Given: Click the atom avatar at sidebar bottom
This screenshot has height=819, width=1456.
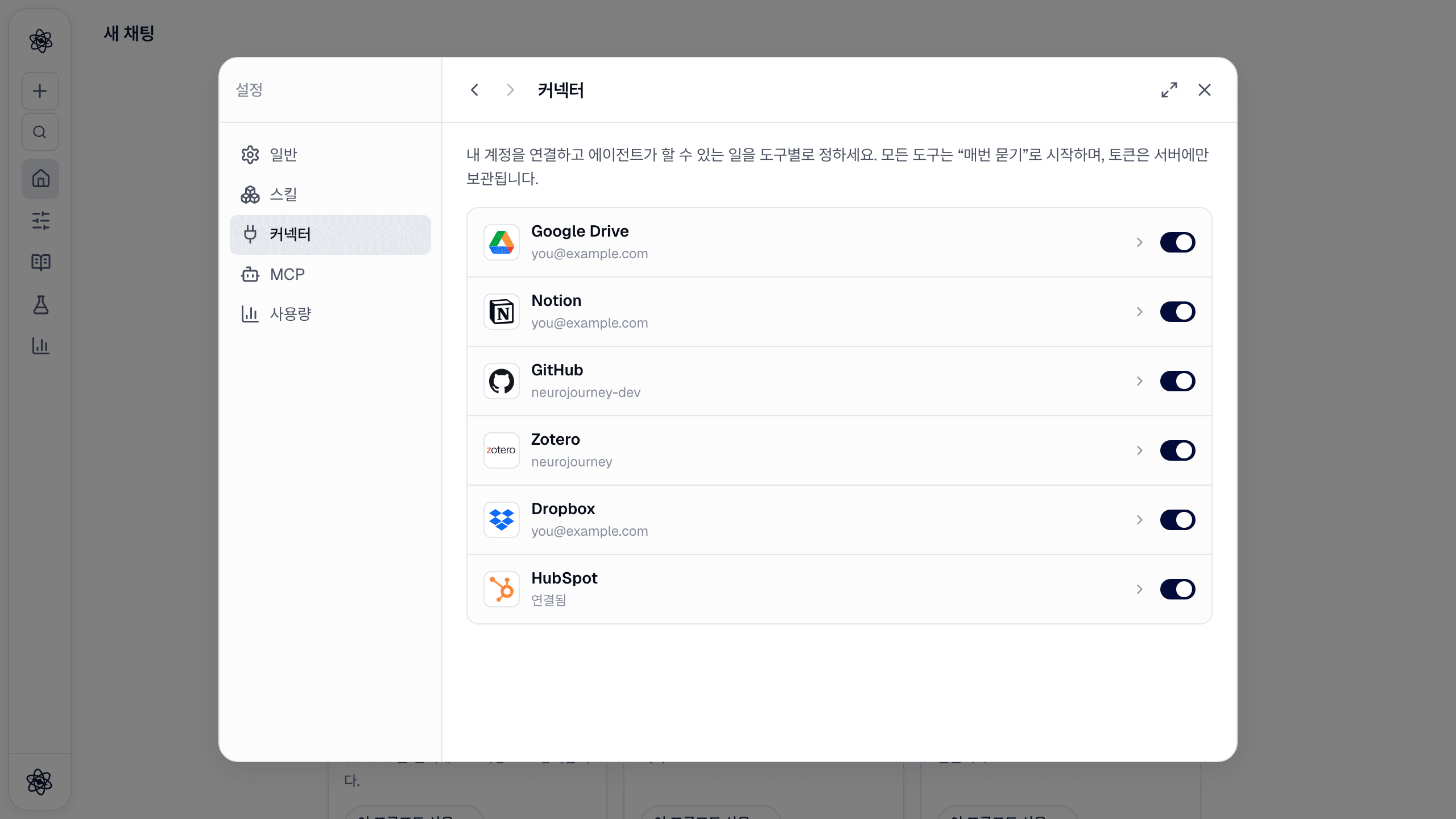Looking at the screenshot, I should 40,781.
